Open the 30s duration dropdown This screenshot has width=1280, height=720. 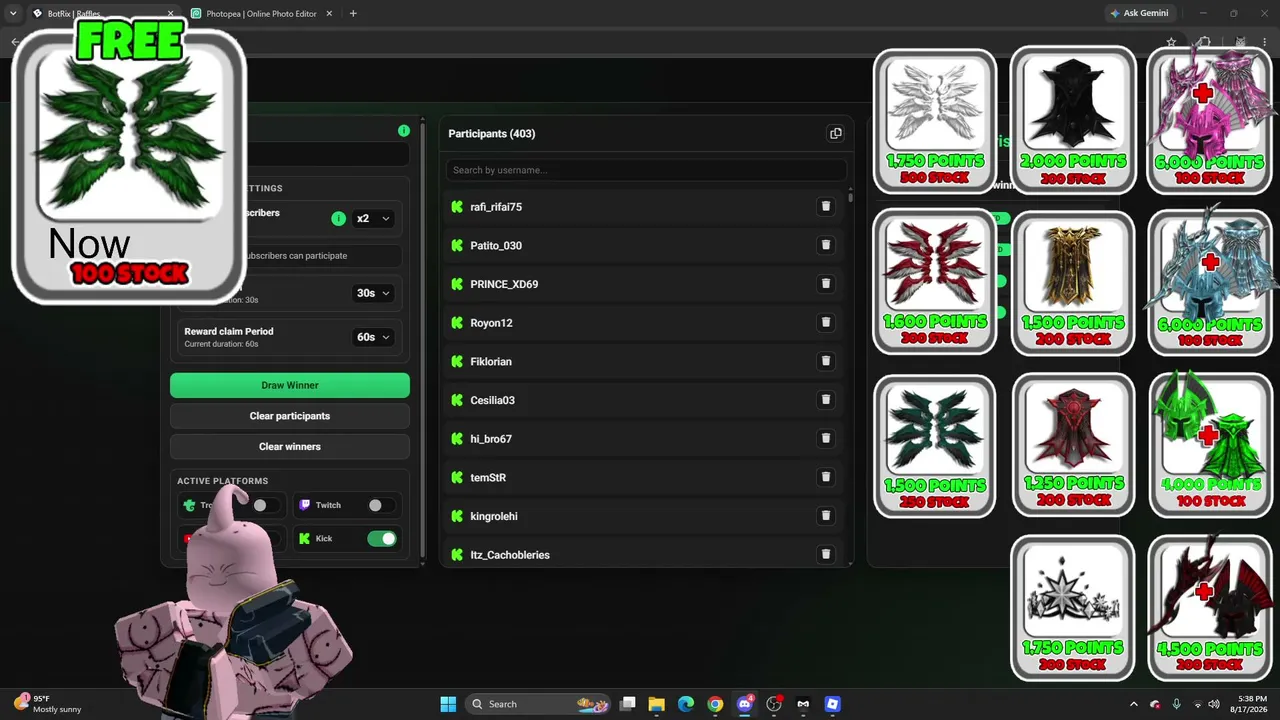tap(373, 293)
